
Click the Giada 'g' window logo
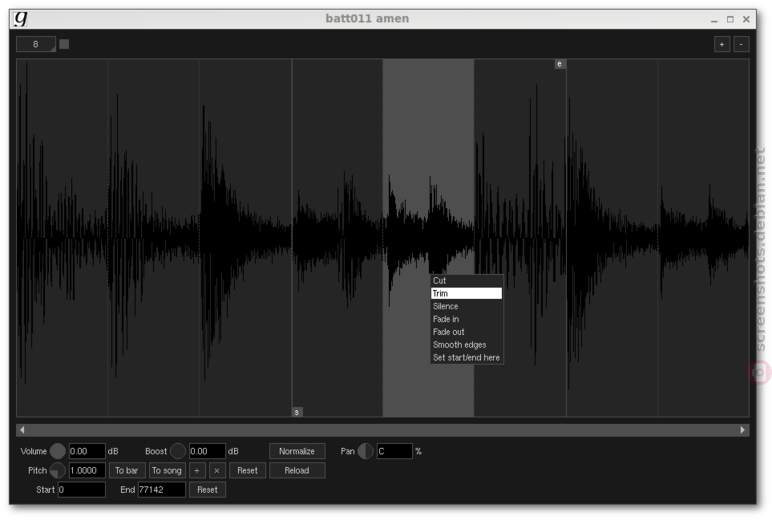pyautogui.click(x=21, y=19)
